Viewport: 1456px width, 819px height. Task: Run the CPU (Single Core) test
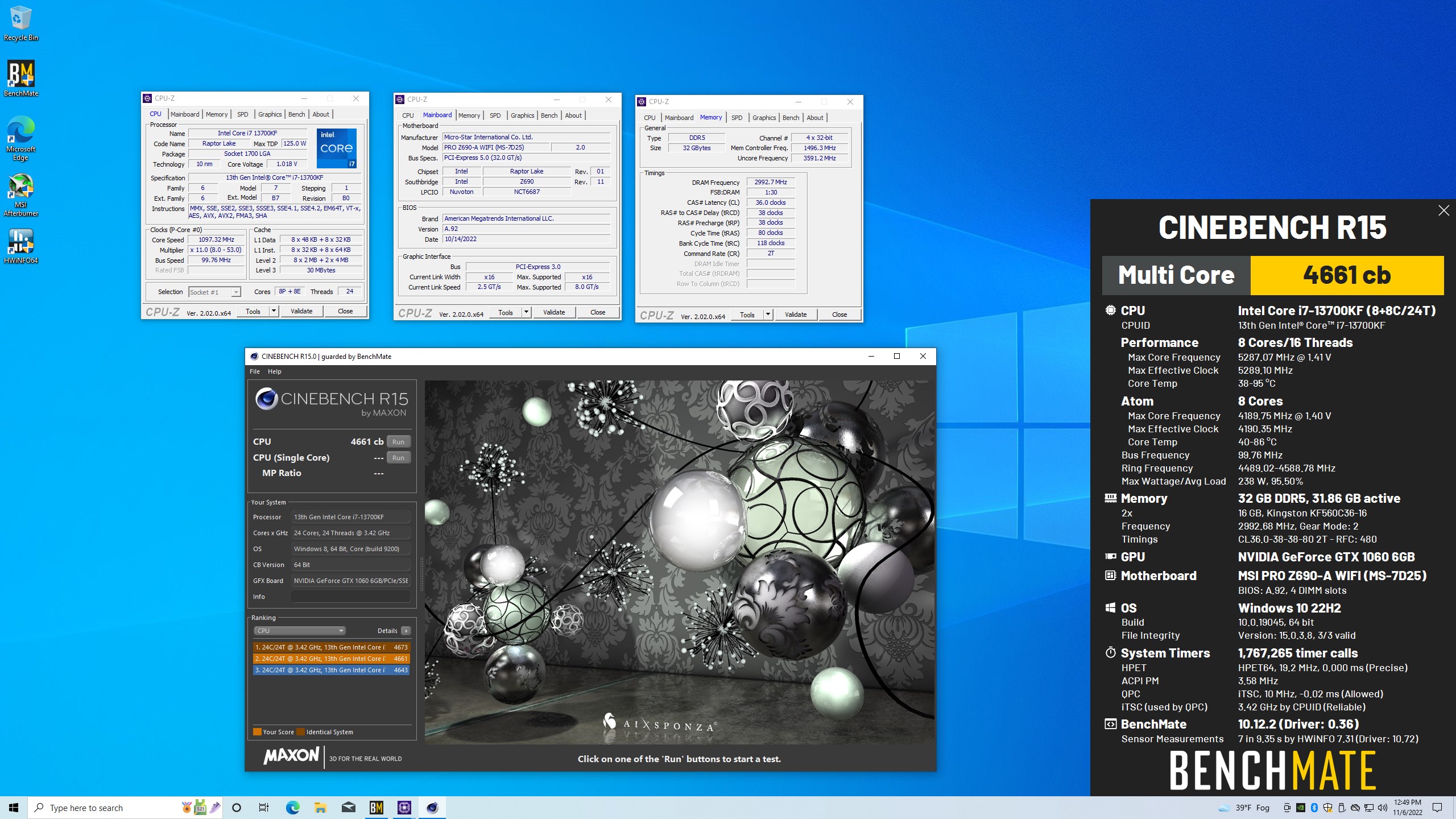point(398,458)
